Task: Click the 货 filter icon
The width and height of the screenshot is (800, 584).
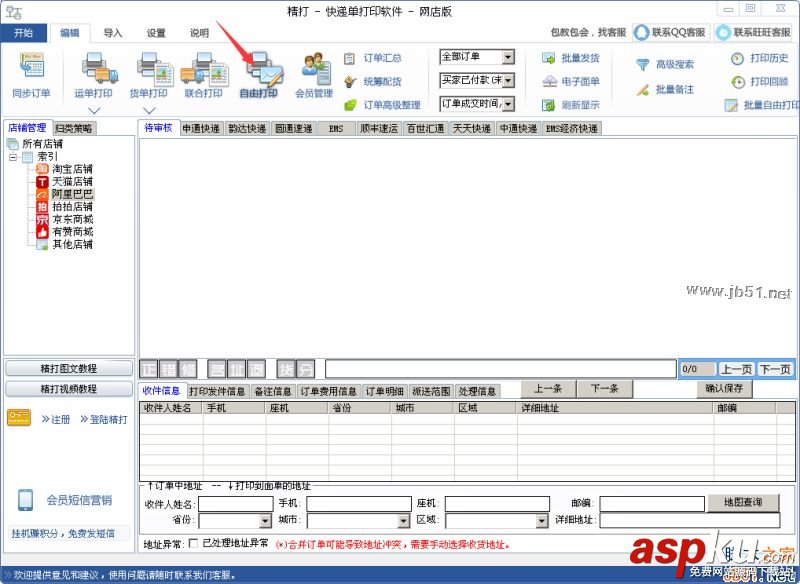Action: (286, 369)
